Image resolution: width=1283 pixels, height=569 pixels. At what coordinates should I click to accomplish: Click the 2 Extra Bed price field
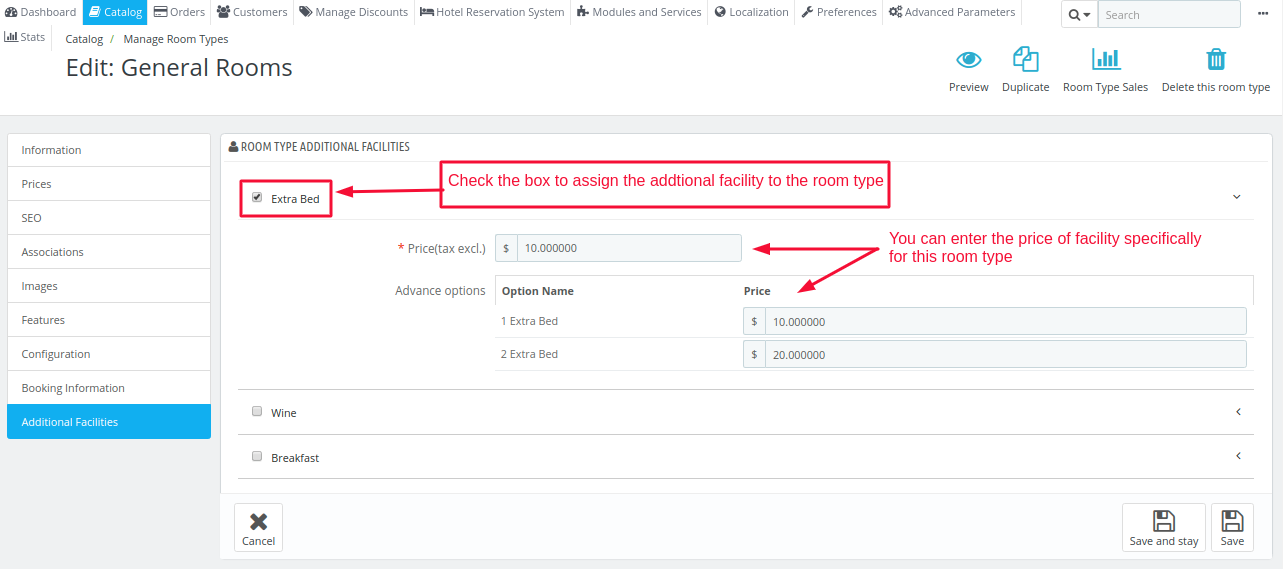click(1005, 355)
